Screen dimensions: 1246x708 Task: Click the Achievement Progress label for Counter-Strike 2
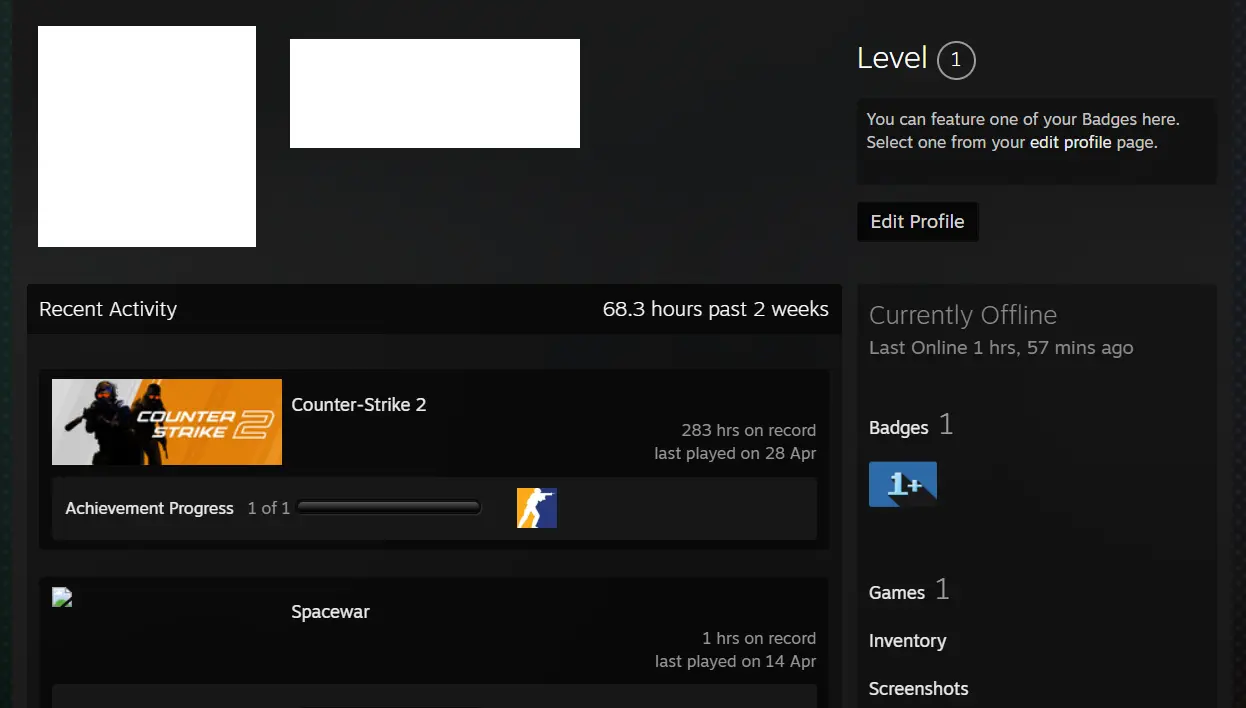(150, 508)
